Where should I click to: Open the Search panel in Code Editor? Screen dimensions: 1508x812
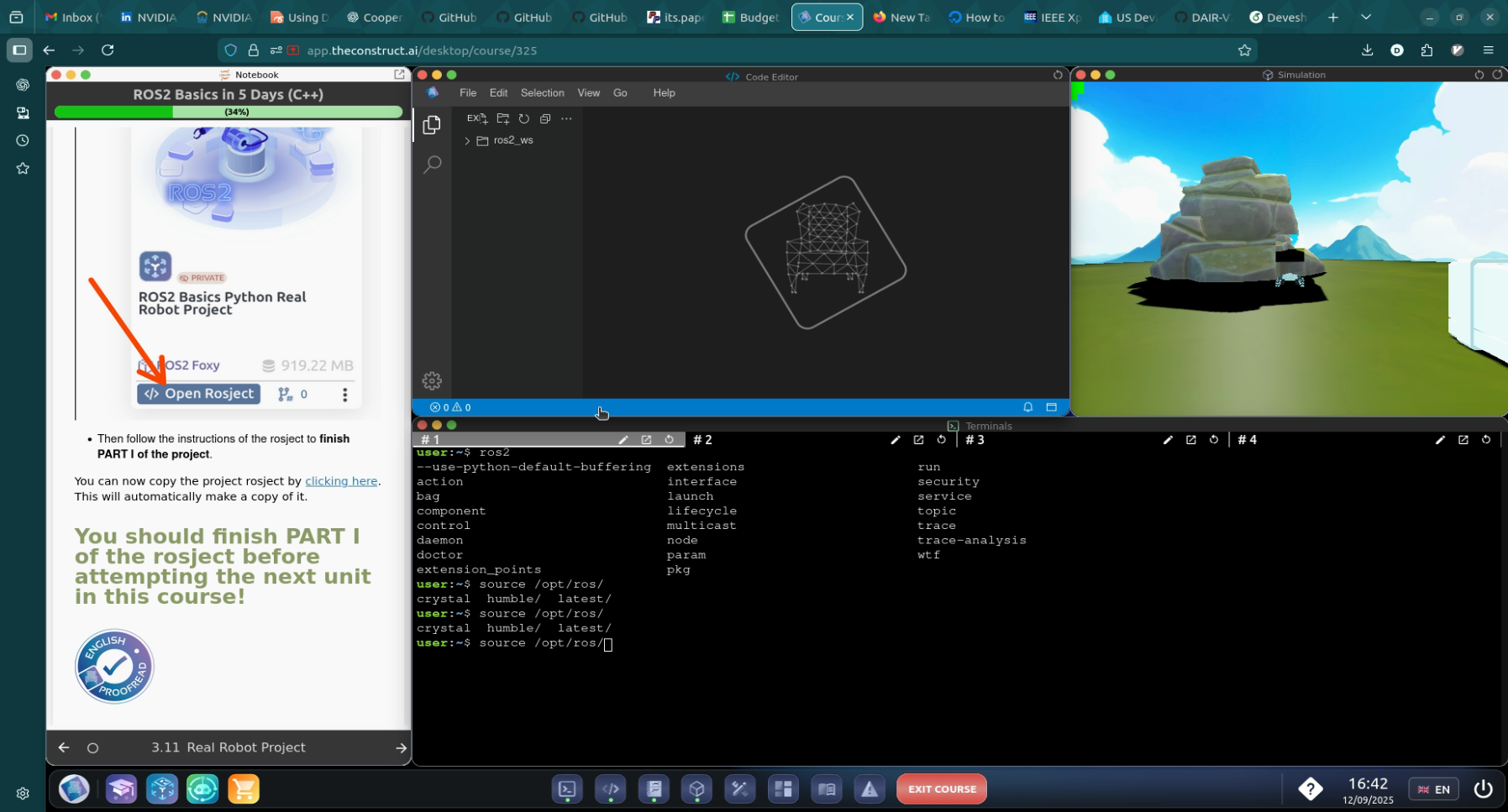tap(432, 165)
